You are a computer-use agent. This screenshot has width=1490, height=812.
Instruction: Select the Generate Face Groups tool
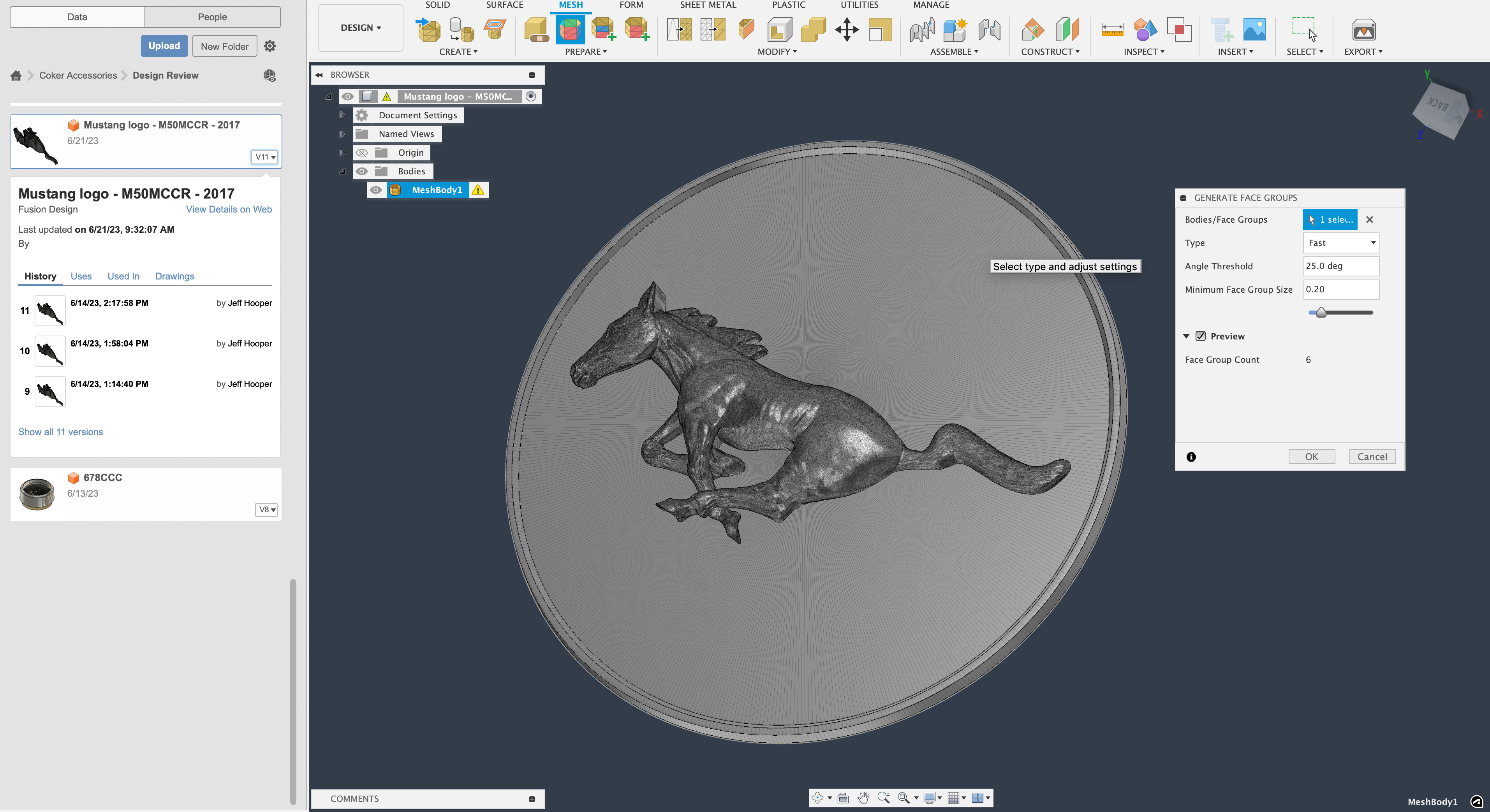click(x=570, y=30)
